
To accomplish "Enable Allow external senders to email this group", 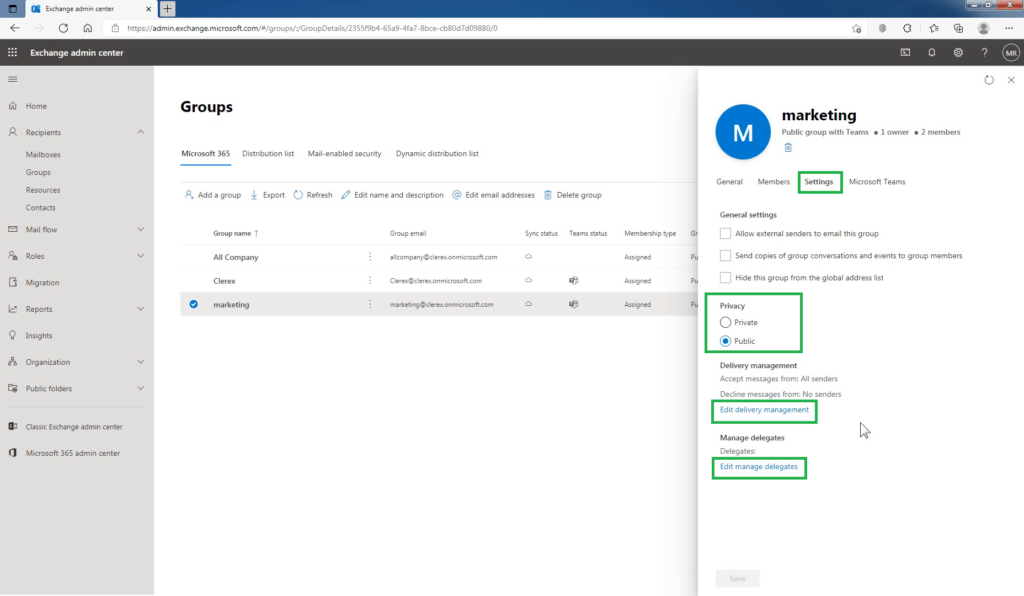I will pyautogui.click(x=726, y=233).
